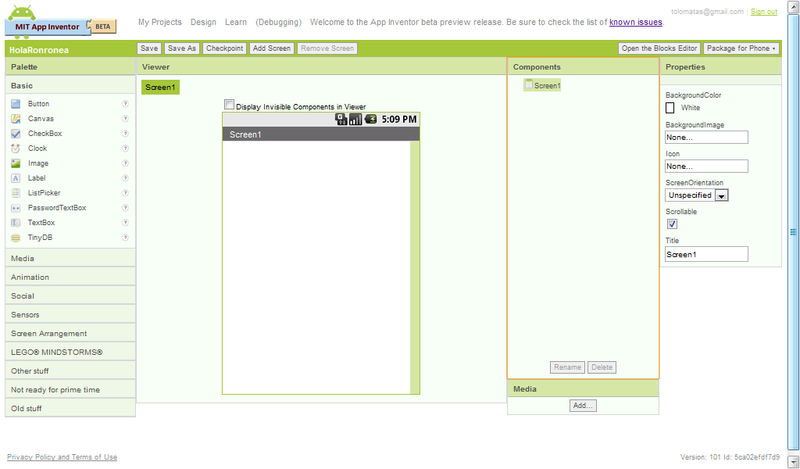Open the known issues link
800x469 pixels.
click(x=636, y=22)
